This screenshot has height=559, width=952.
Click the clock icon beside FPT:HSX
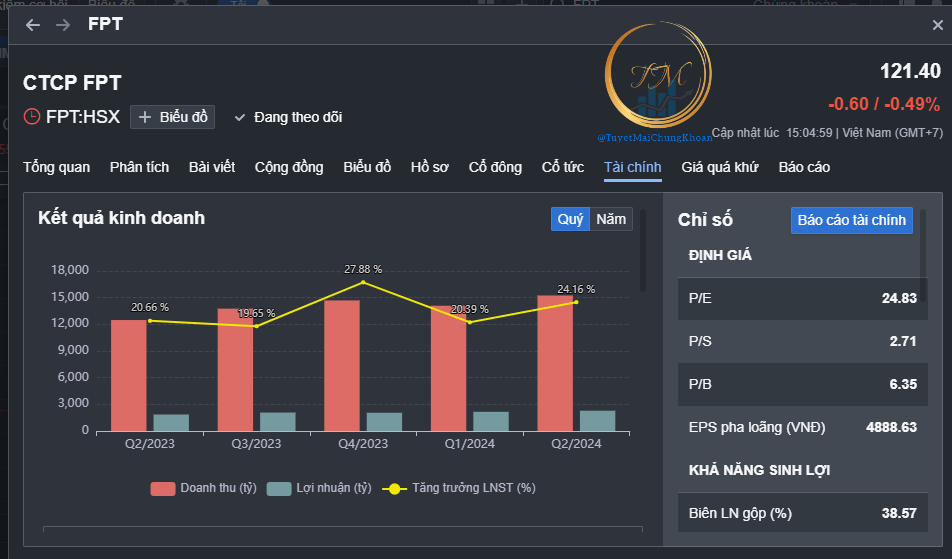(x=32, y=117)
